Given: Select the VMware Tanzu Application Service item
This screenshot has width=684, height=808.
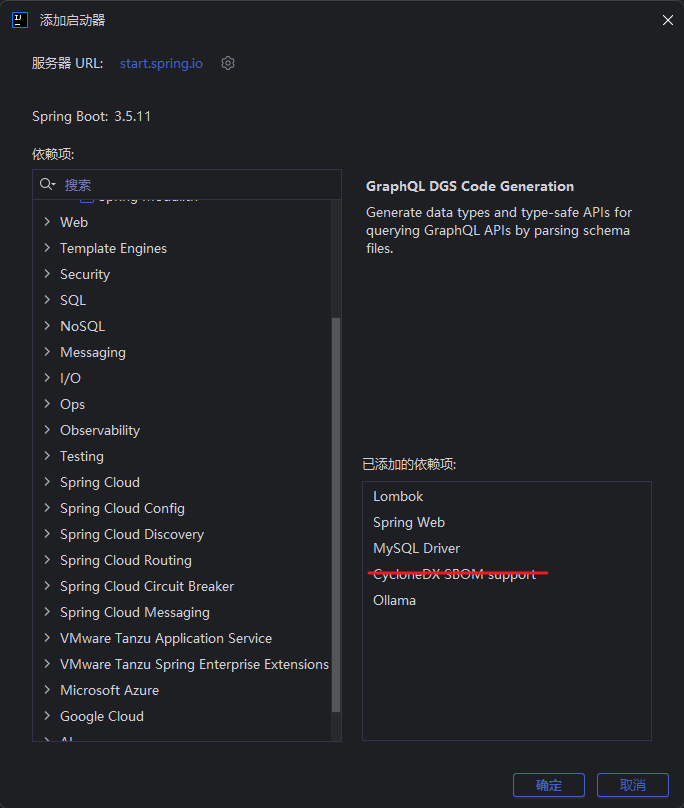Looking at the screenshot, I should click(x=166, y=638).
